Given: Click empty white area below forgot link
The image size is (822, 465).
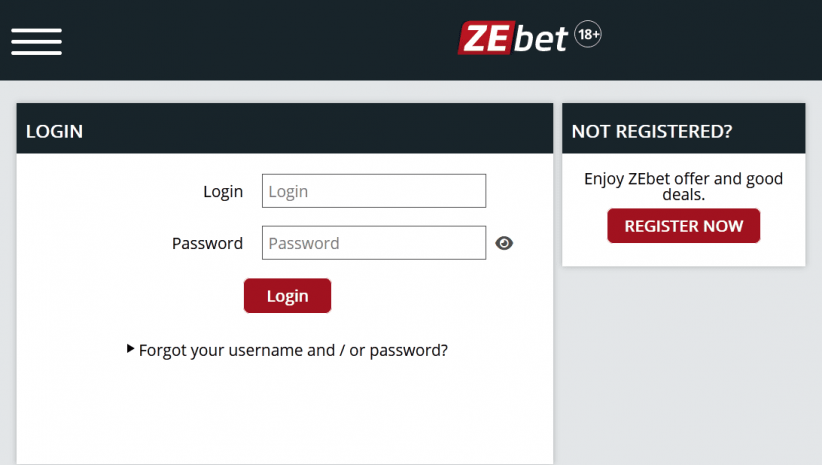Looking at the screenshot, I should pos(284,415).
